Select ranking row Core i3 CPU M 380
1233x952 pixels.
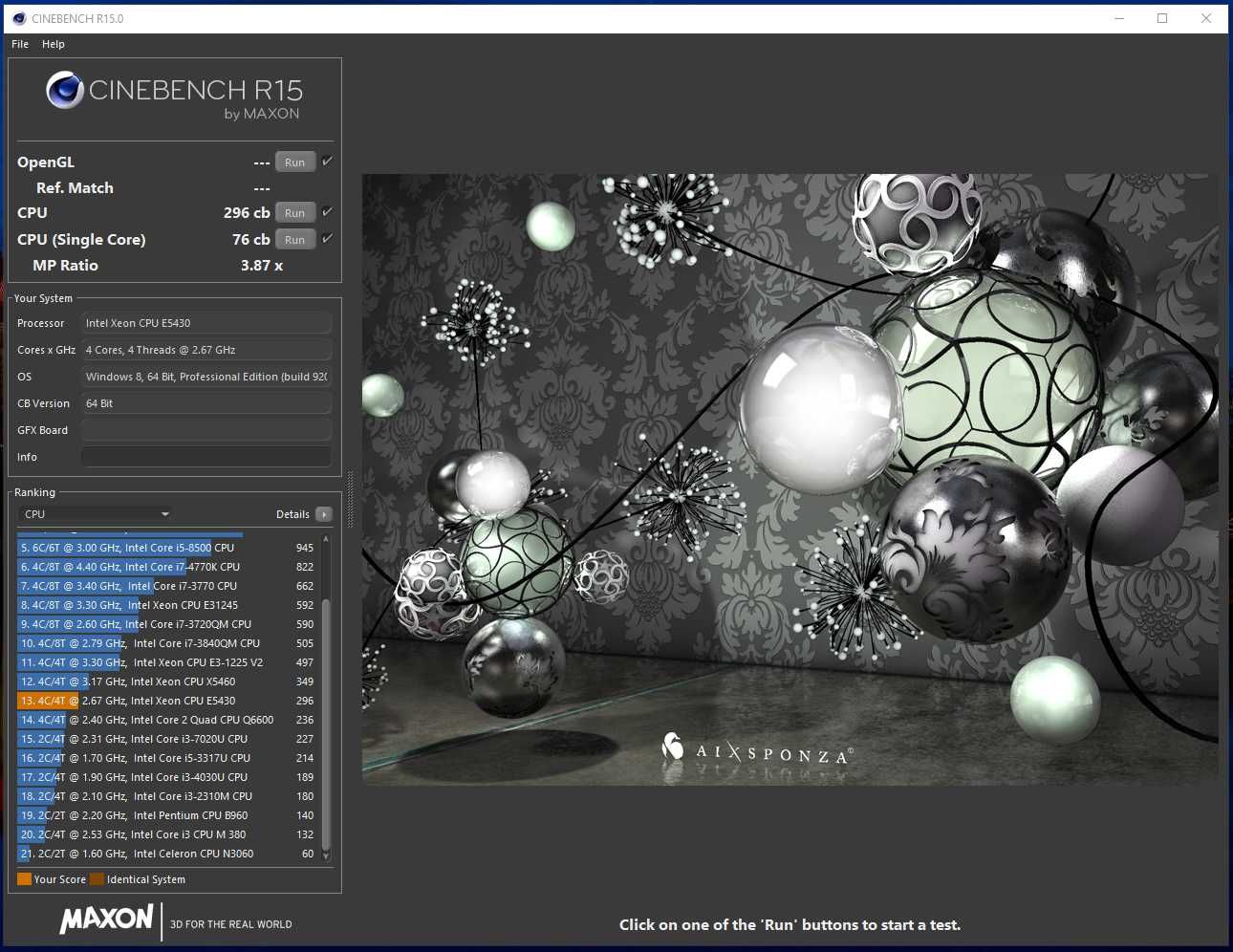click(x=167, y=834)
